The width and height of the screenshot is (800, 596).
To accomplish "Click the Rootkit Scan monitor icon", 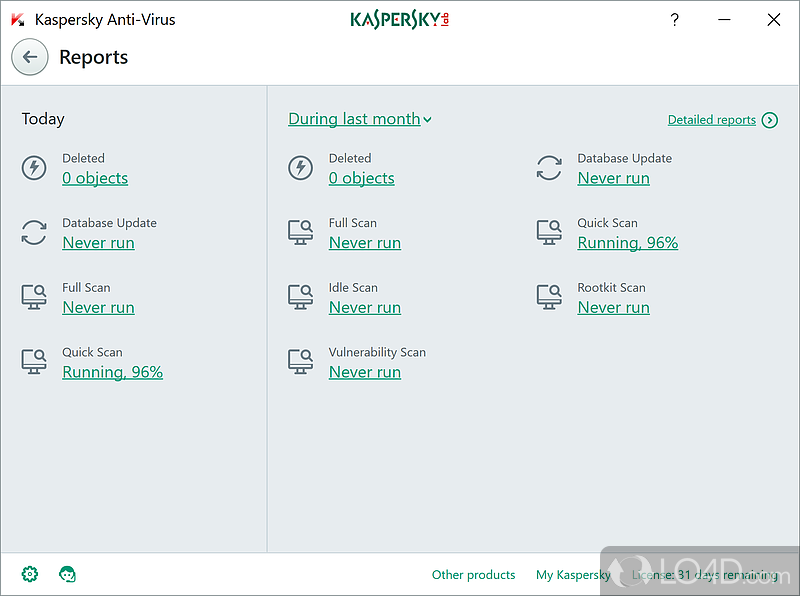I will [x=549, y=297].
